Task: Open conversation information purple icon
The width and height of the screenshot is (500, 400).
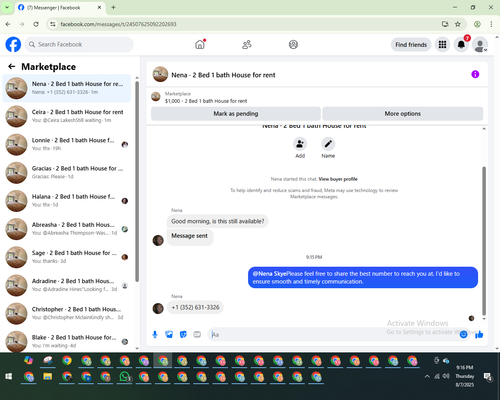Action: (475, 74)
